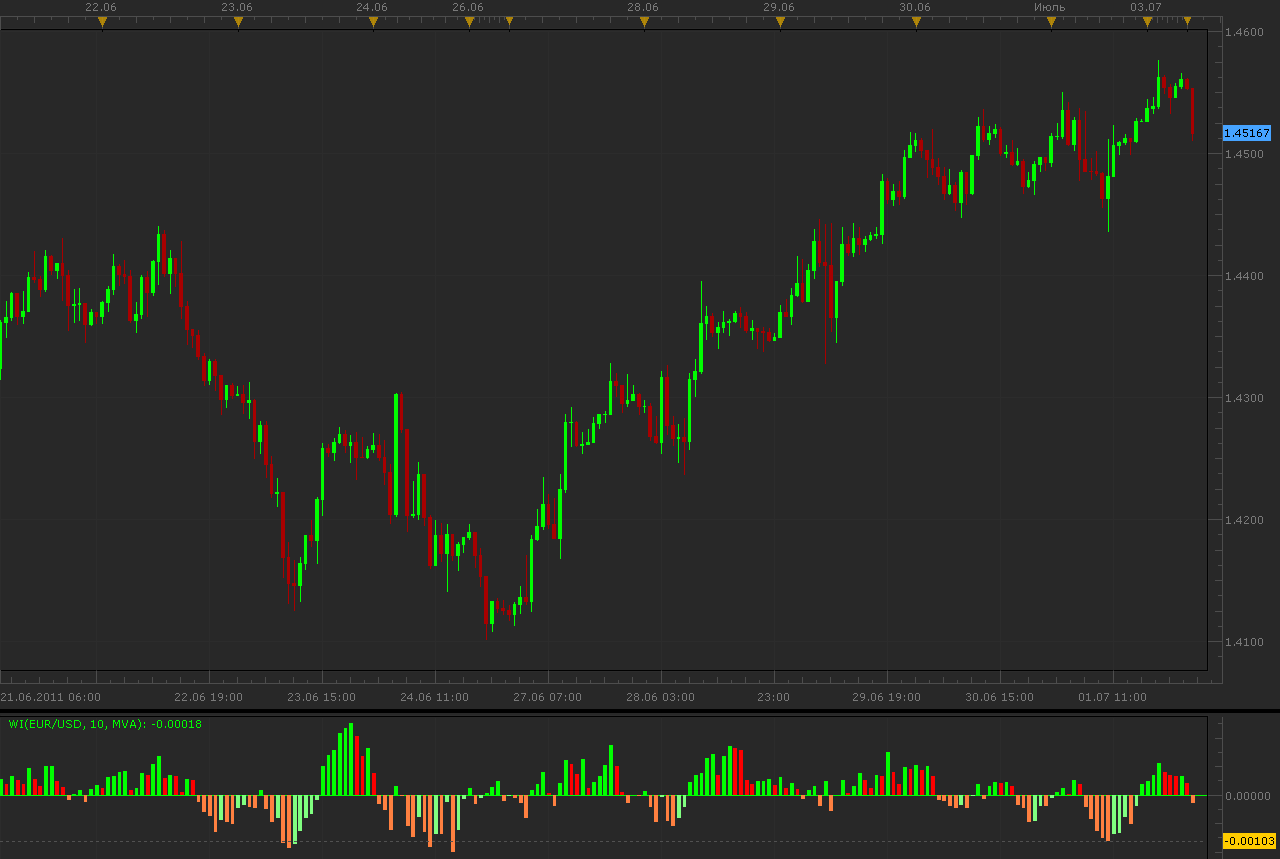Click the triangle marker under 23.06
The width and height of the screenshot is (1280, 859).
238,22
